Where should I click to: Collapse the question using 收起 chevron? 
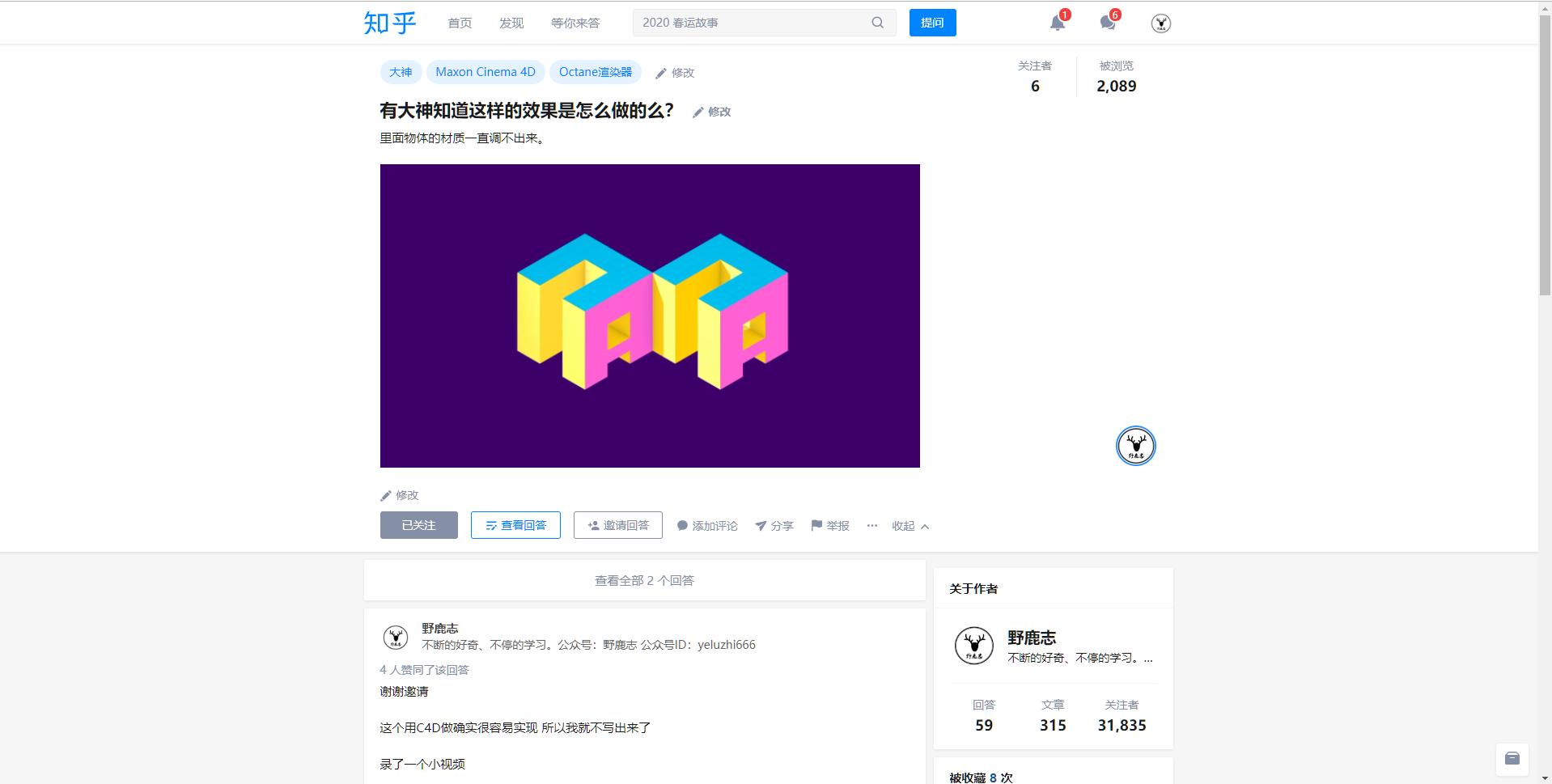[x=908, y=525]
